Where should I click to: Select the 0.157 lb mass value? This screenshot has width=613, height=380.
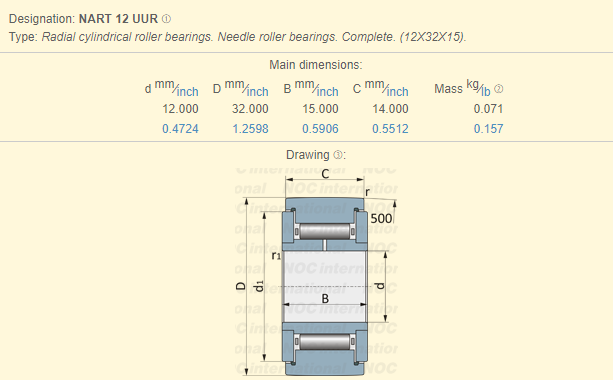coord(488,129)
